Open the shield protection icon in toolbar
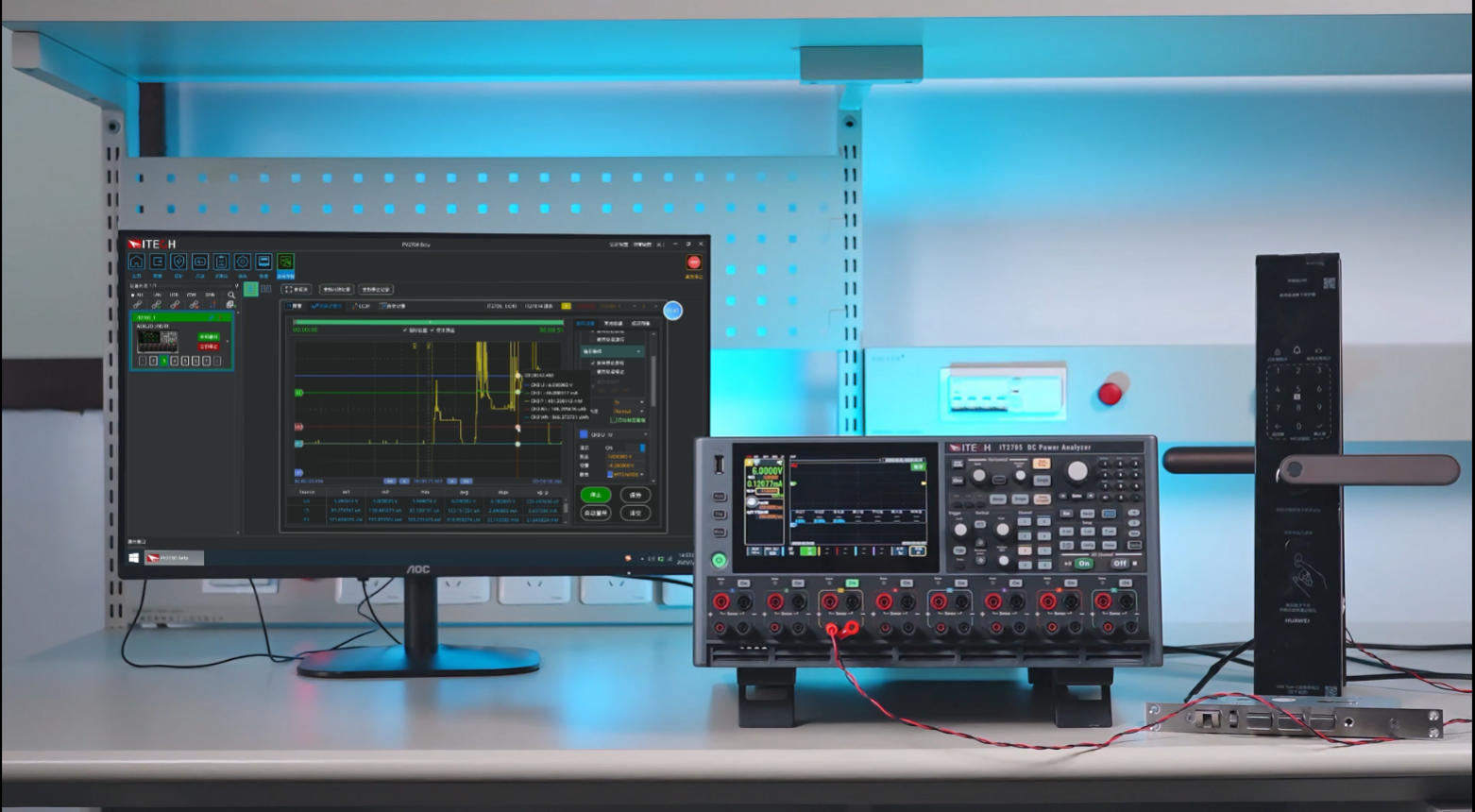Image resolution: width=1475 pixels, height=812 pixels. click(178, 262)
